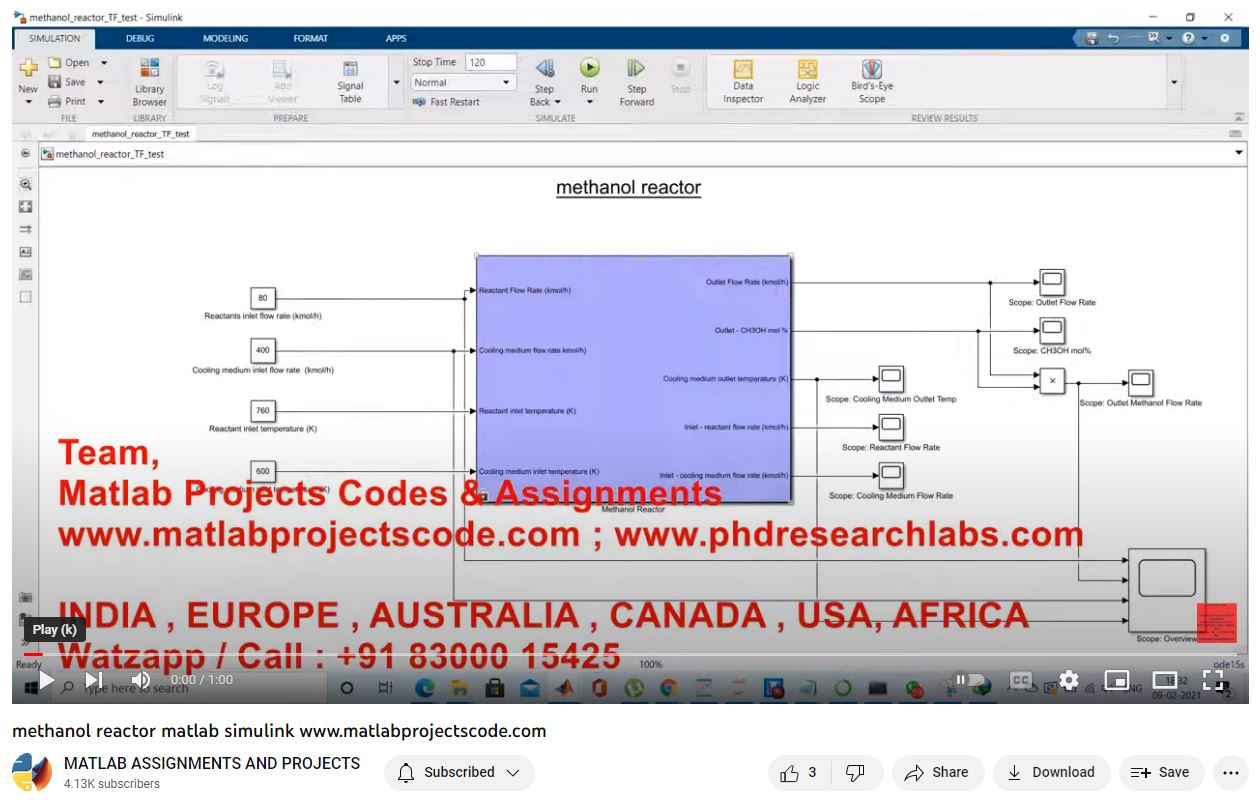Open the Data Inspector
This screenshot has height=804, width=1259.
[743, 80]
